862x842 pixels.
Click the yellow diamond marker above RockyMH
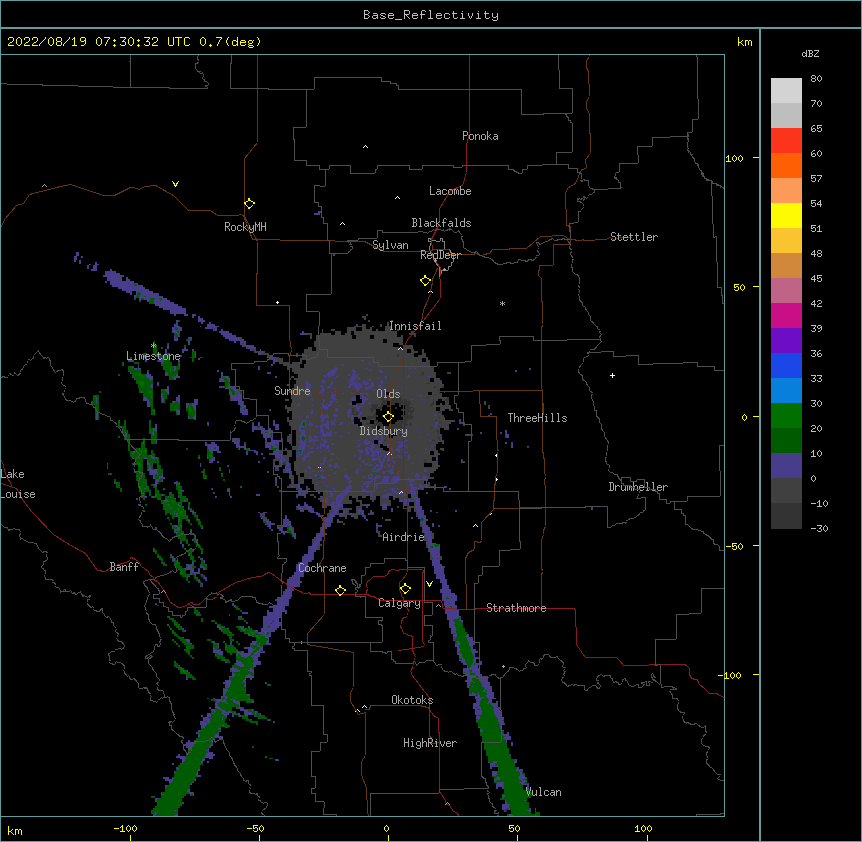(250, 204)
